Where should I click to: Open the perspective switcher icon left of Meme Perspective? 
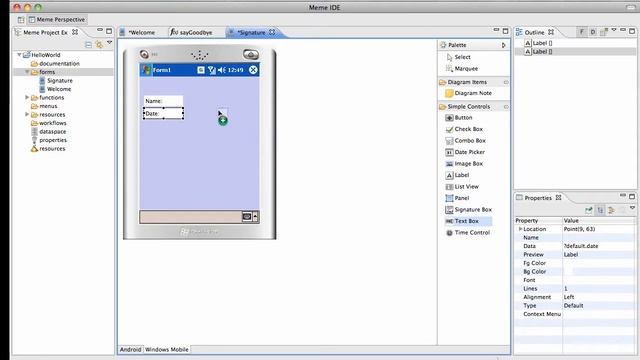(x=21, y=20)
